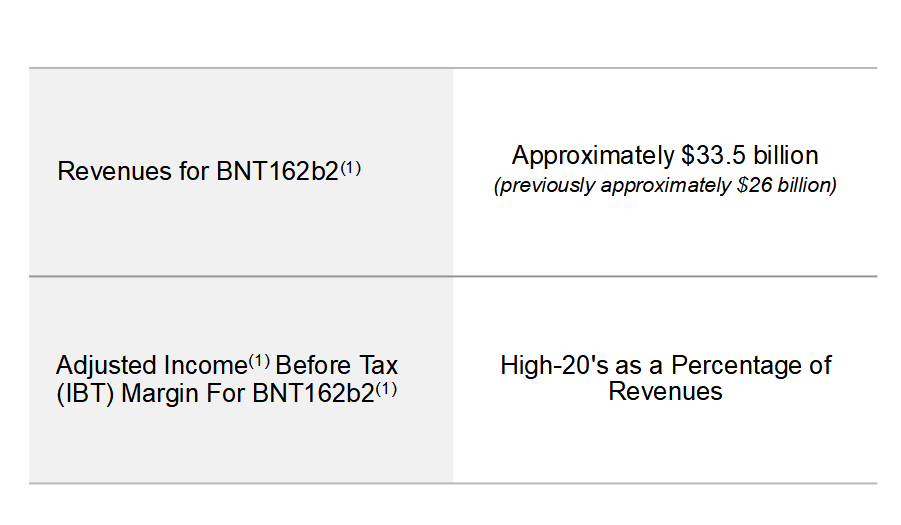
Task: Click the "Revenues for" label text
Action: (113, 171)
